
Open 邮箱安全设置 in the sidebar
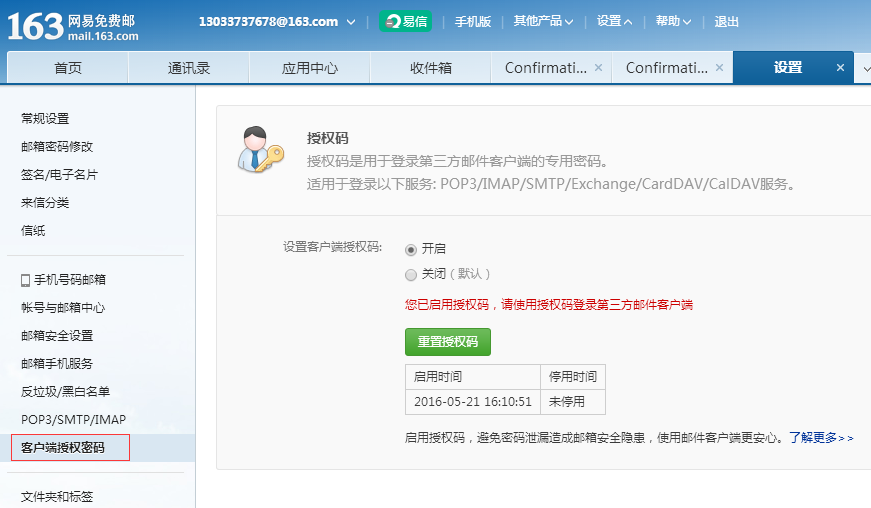click(x=57, y=335)
